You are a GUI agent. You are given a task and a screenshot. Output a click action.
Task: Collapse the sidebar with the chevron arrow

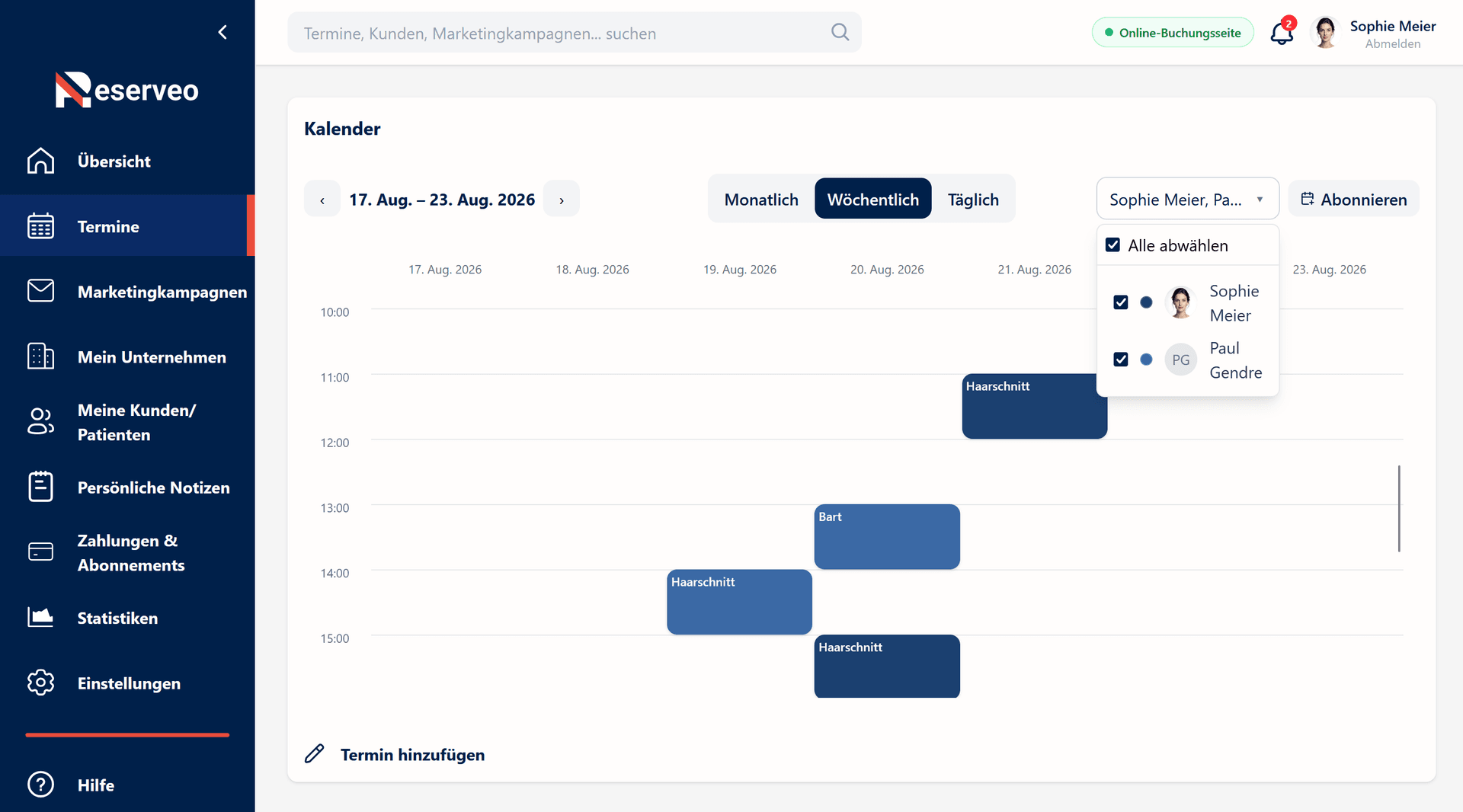click(x=222, y=32)
